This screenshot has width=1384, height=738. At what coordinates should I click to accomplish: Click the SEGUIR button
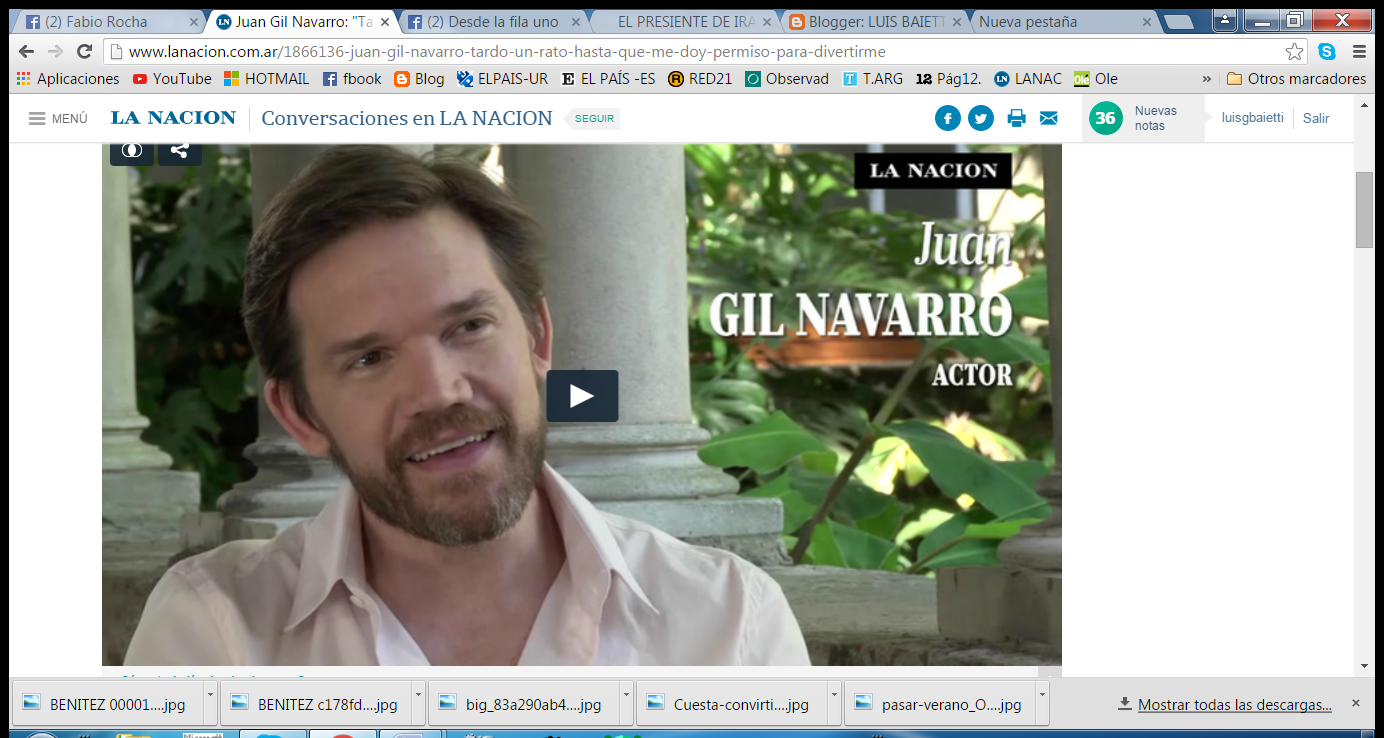(595, 117)
